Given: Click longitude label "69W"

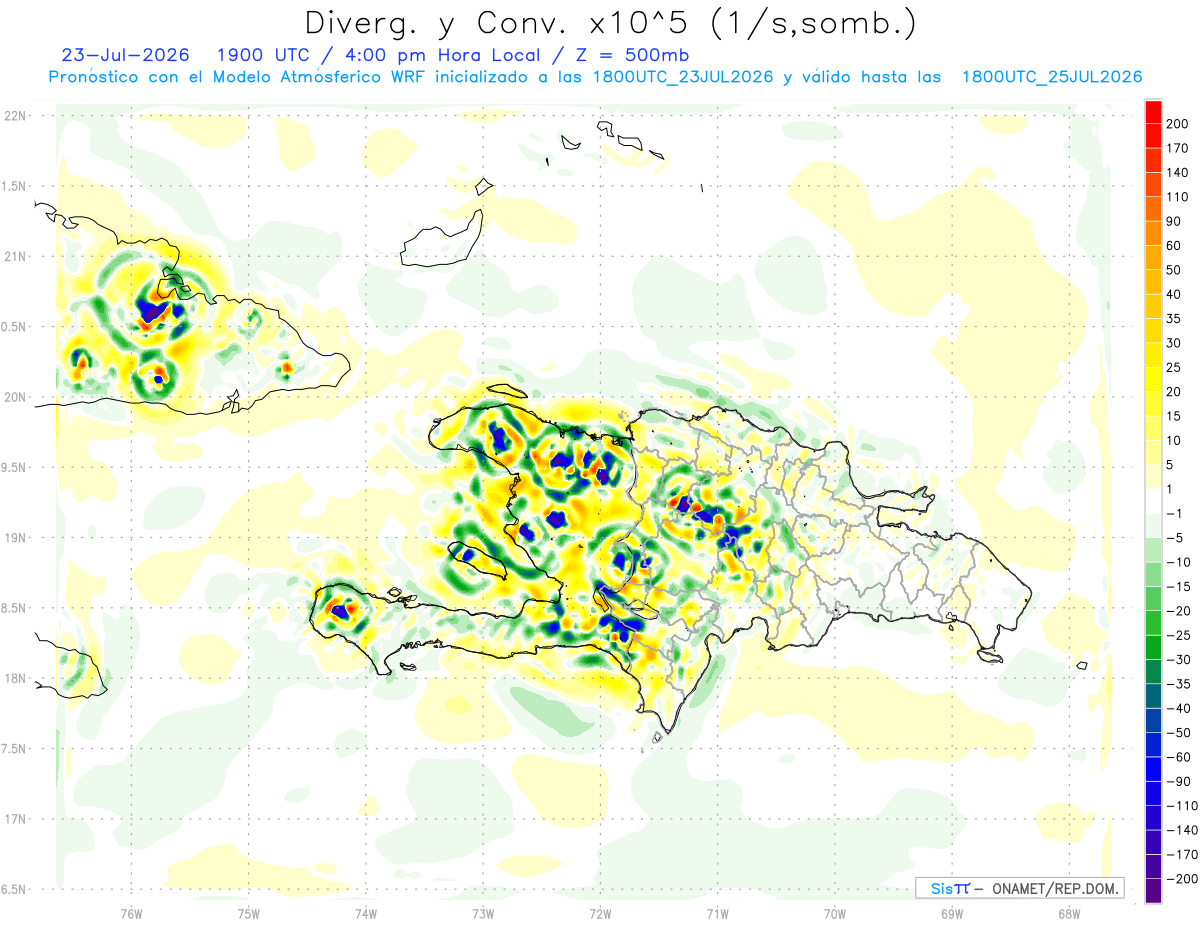Looking at the screenshot, I should tap(952, 913).
